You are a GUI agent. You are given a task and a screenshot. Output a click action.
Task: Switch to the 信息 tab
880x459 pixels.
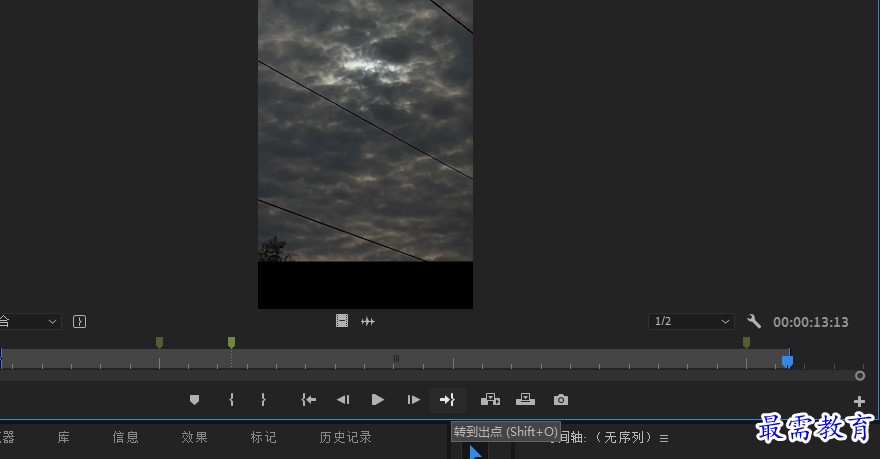pyautogui.click(x=125, y=437)
